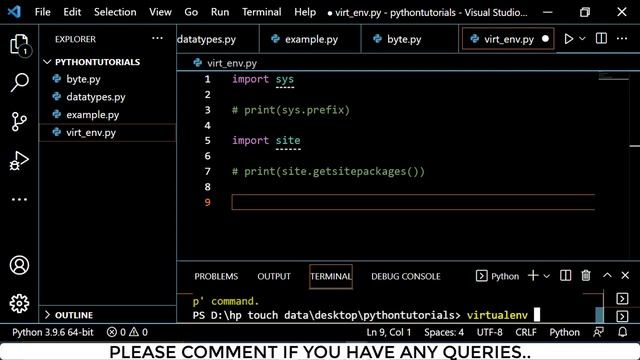Open editor more actions menu
Screen dimensions: 640x360
click(x=622, y=39)
